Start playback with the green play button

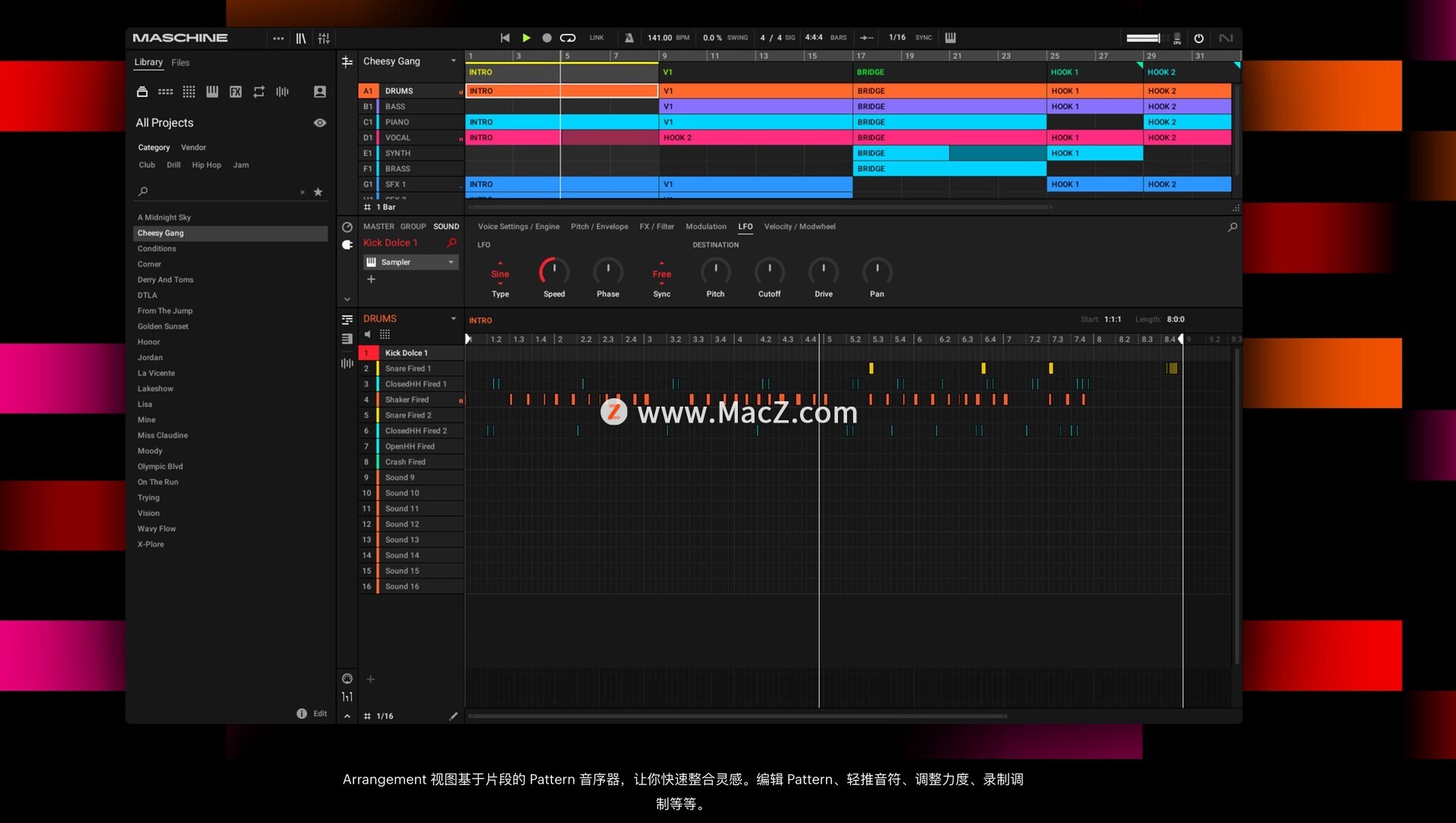(x=526, y=38)
